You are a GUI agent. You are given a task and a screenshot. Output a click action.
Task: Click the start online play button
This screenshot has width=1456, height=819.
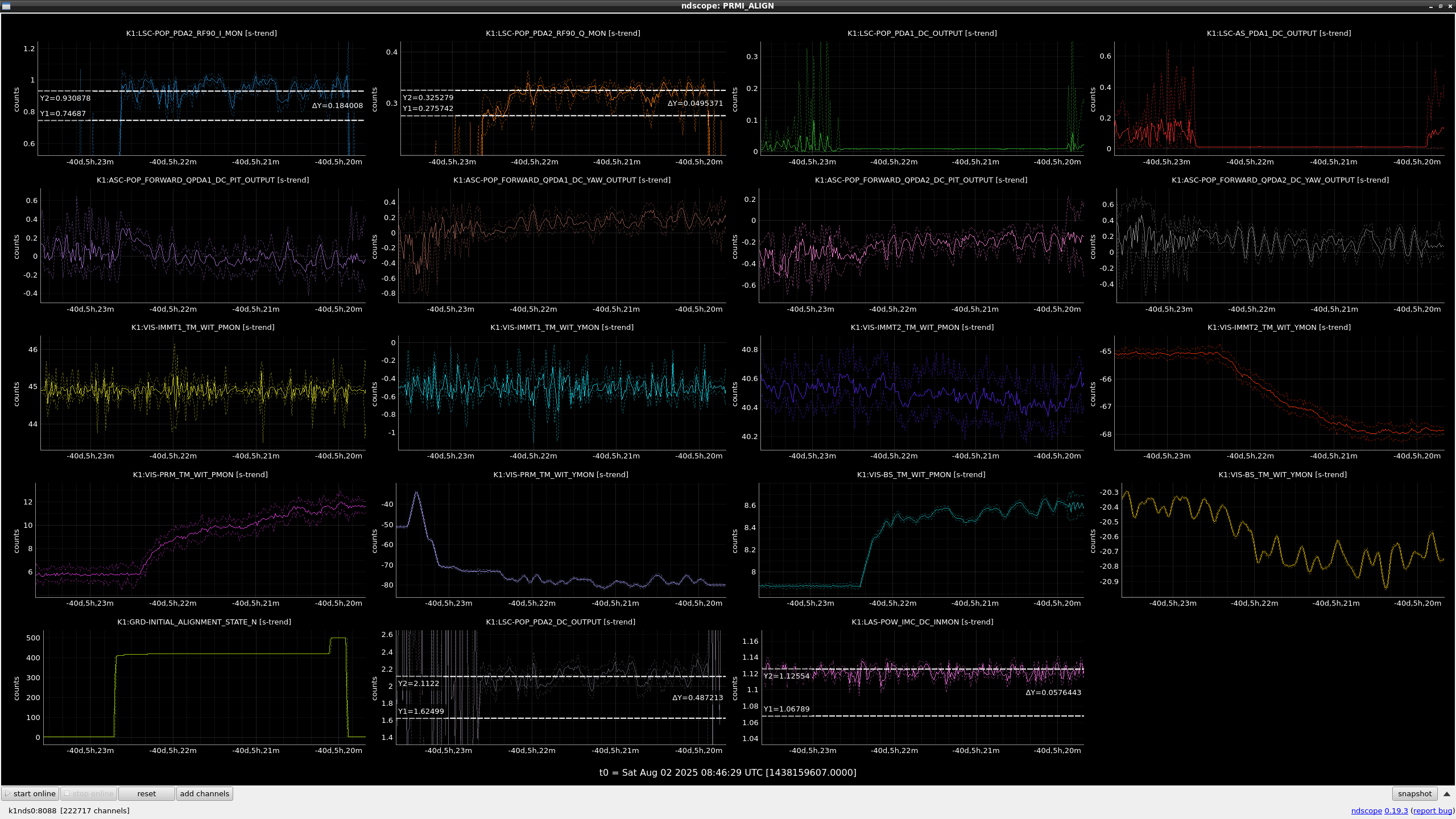point(30,793)
